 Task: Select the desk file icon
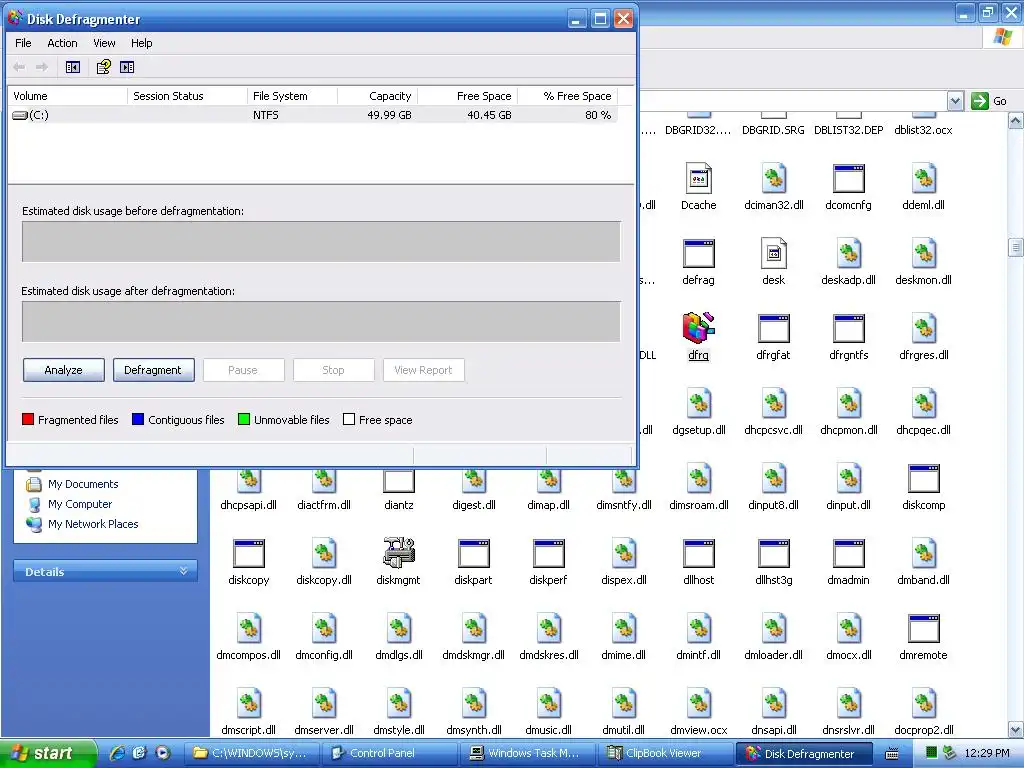(774, 253)
